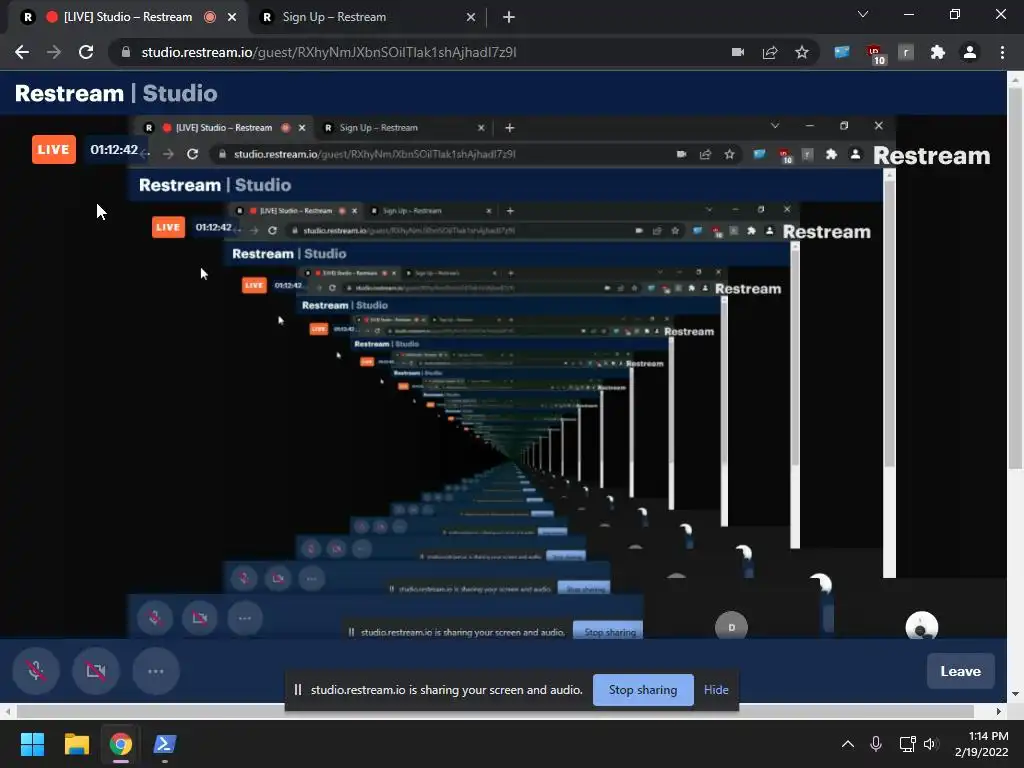1024x768 pixels.
Task: Click the horizontal scrollbar at the bottom
Action: (x=495, y=711)
